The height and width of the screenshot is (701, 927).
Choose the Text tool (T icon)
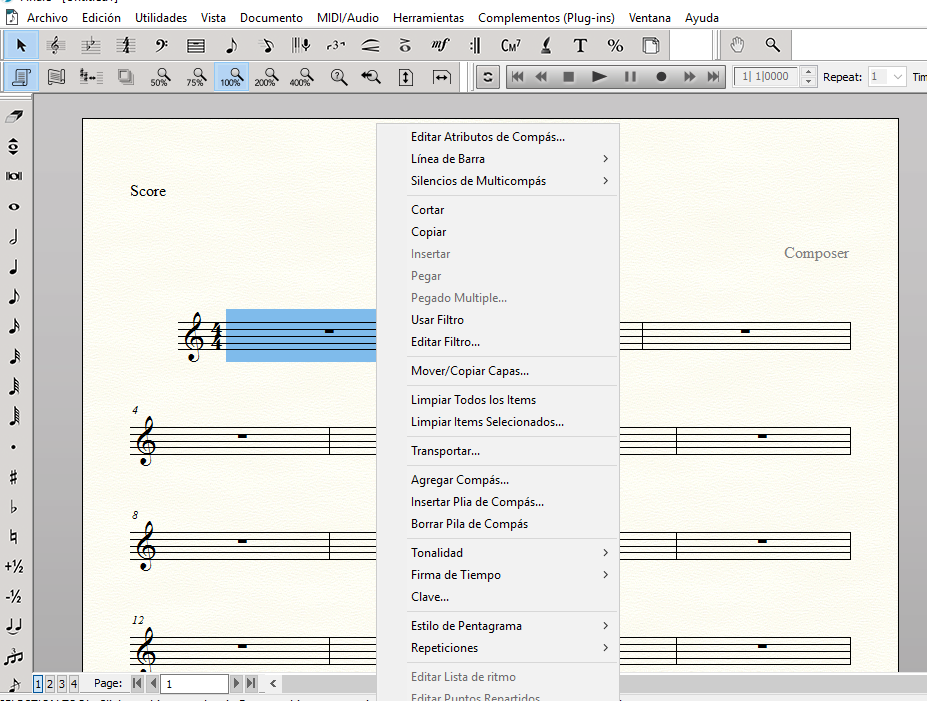(x=580, y=45)
